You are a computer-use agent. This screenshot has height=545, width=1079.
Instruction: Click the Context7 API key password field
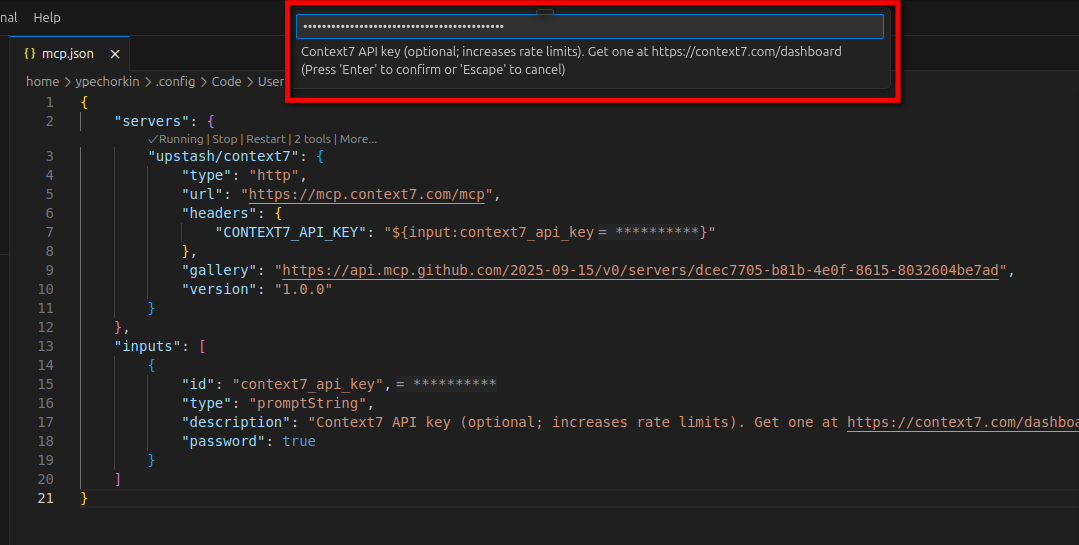[x=589, y=26]
